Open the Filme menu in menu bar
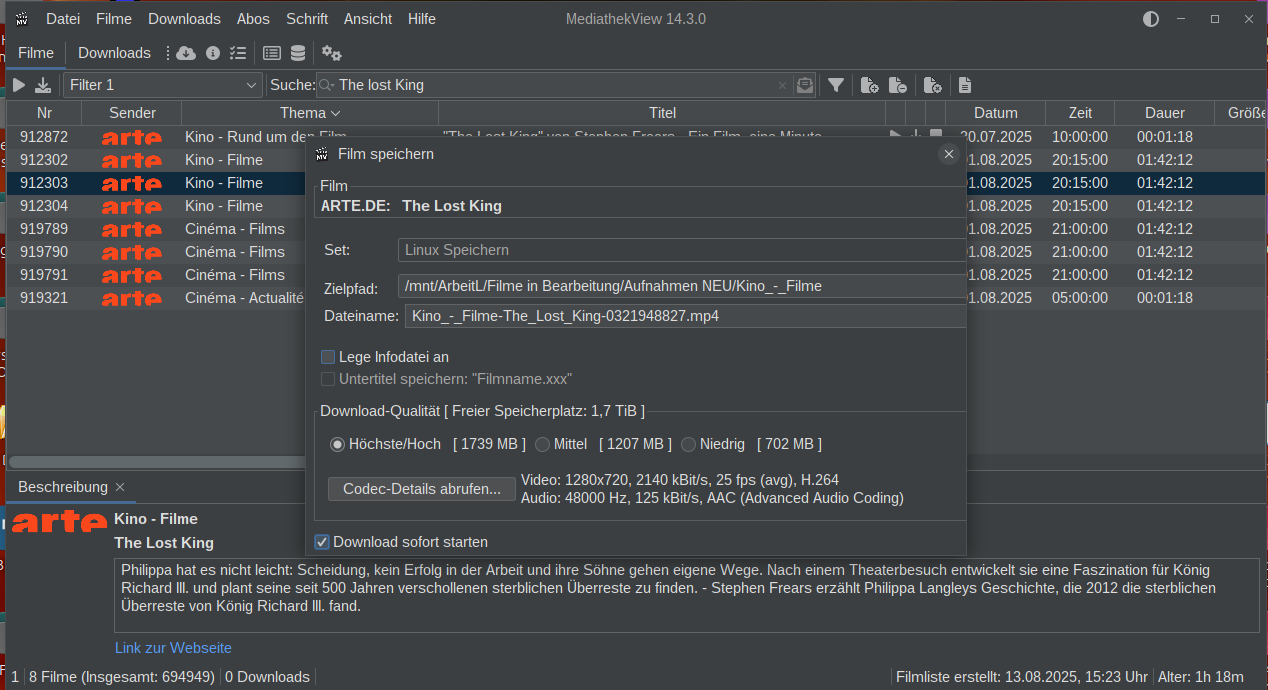The height and width of the screenshot is (690, 1268). pos(114,19)
